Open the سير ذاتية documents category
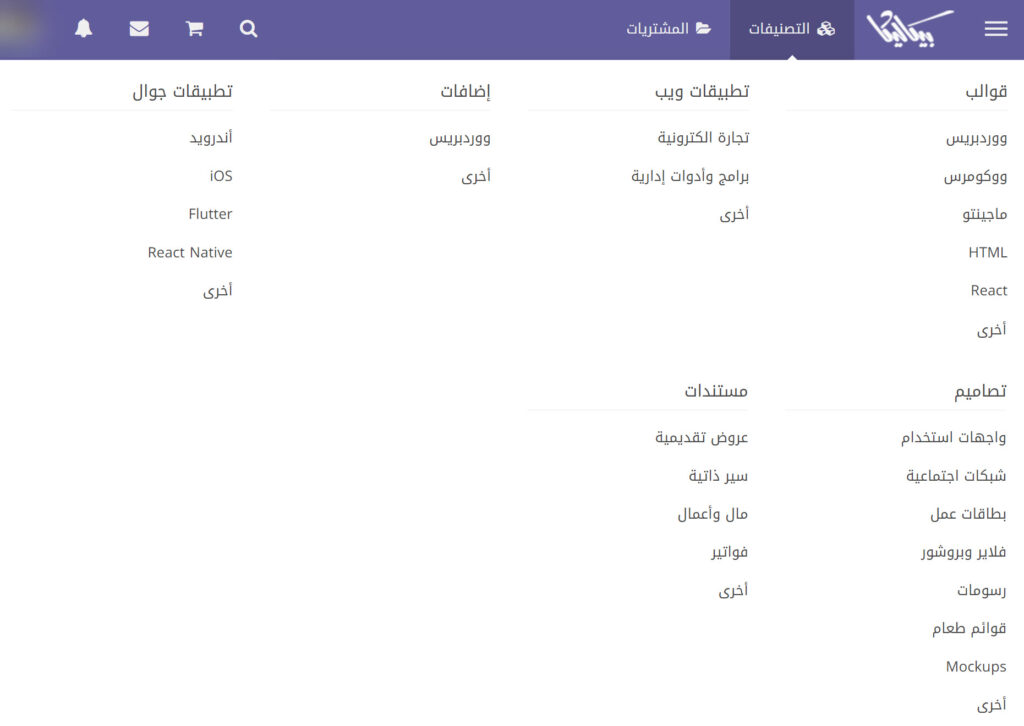This screenshot has width=1024, height=726. (x=717, y=475)
